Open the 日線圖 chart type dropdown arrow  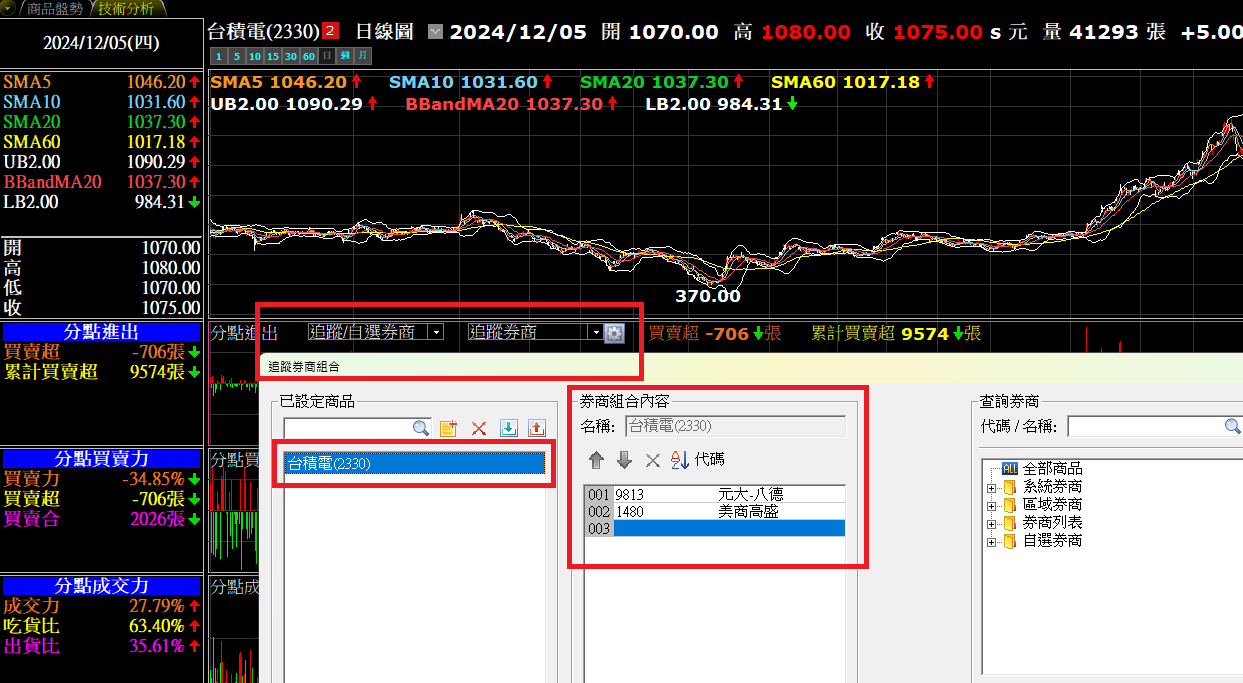[x=434, y=32]
